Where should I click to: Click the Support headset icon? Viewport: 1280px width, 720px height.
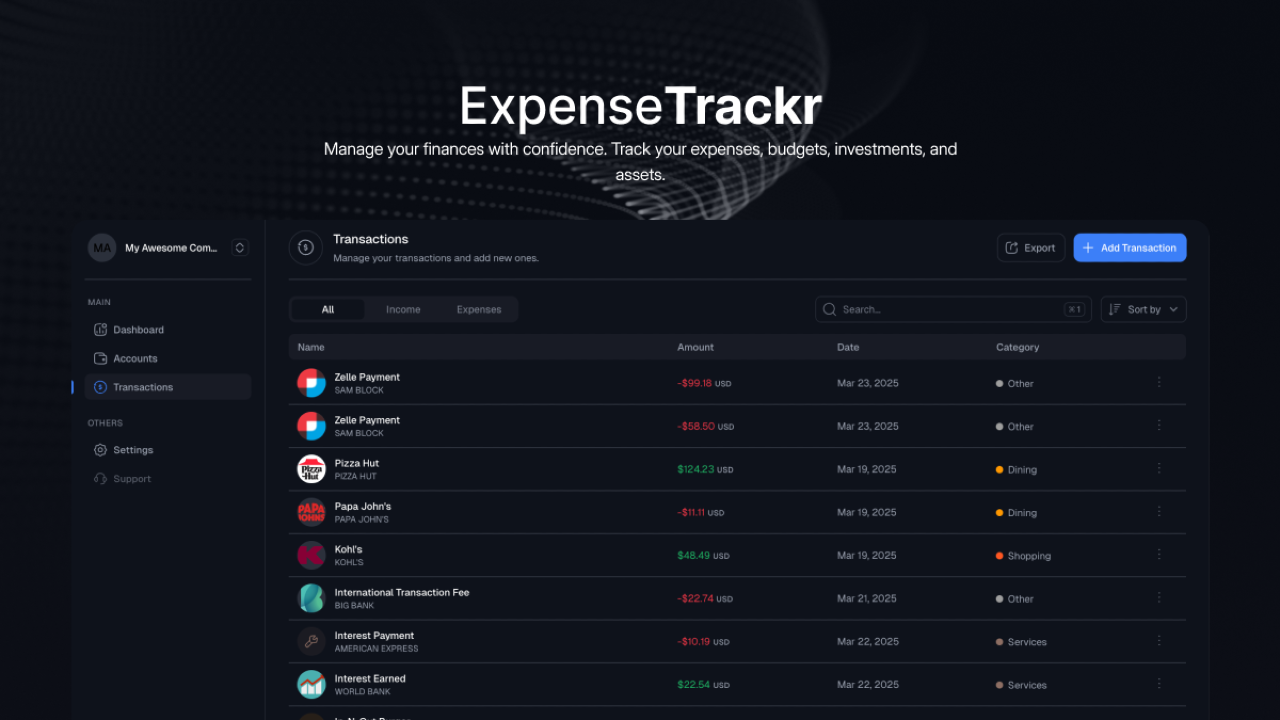101,478
